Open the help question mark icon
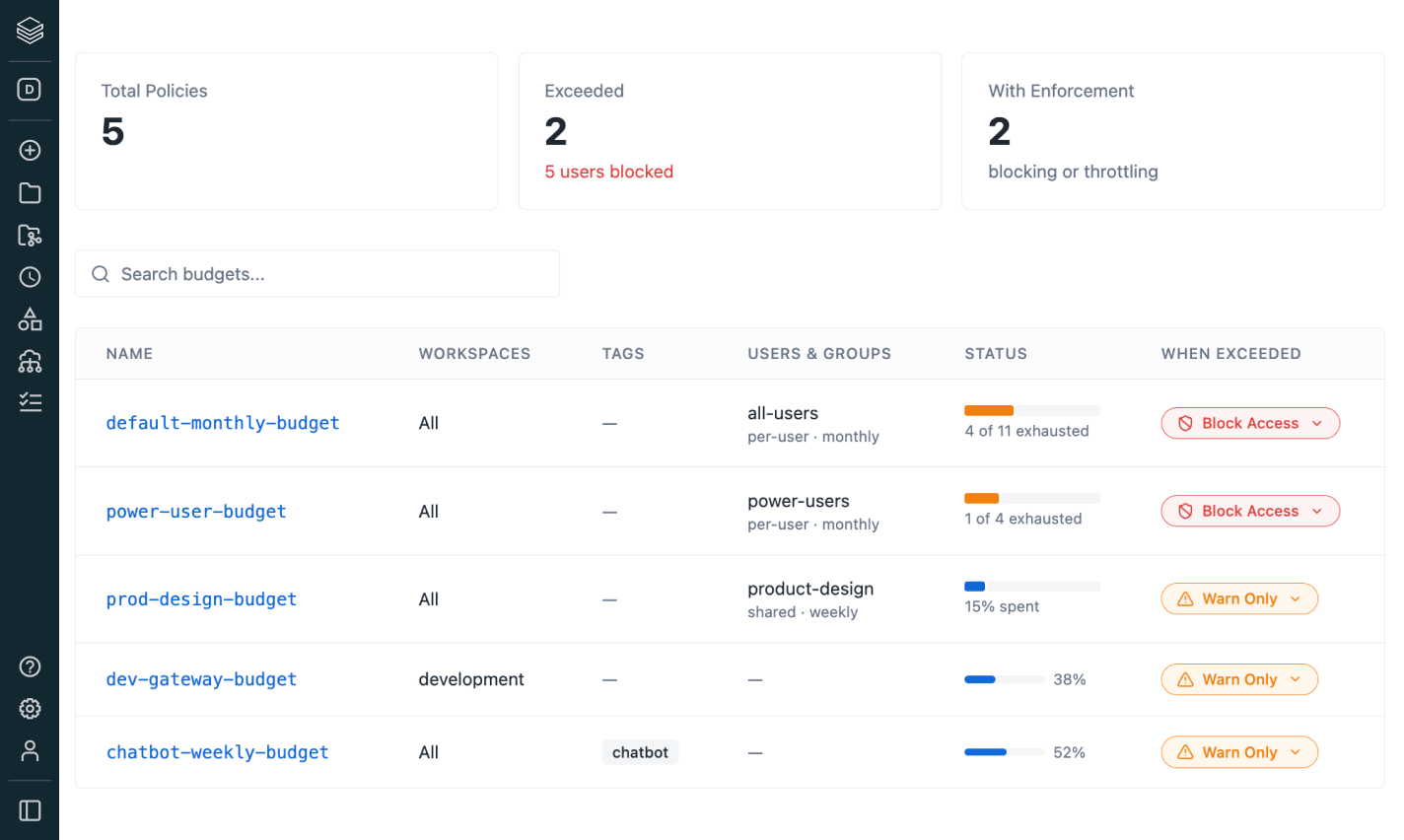 coord(30,666)
